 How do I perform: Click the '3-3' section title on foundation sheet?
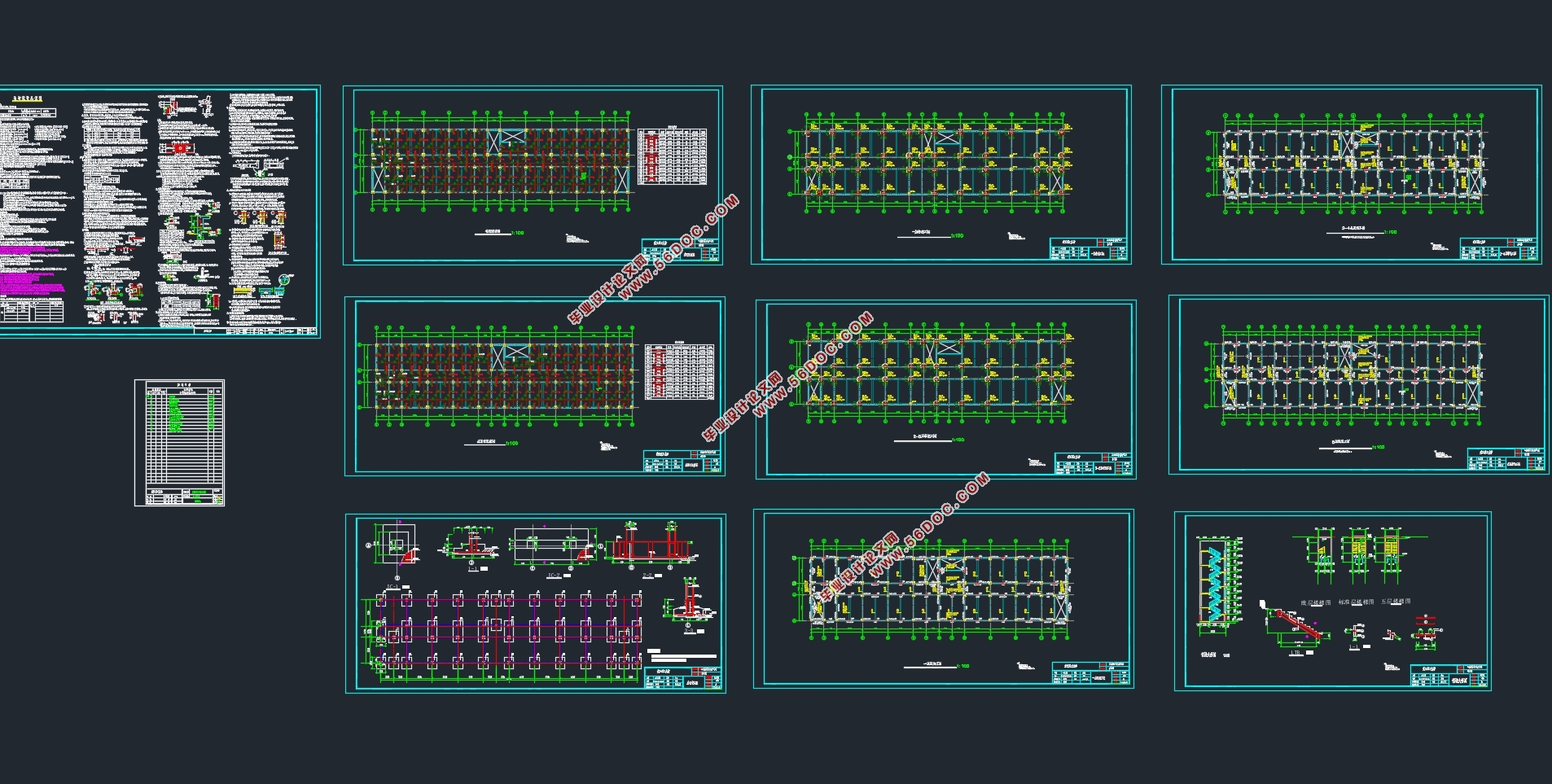click(x=689, y=630)
